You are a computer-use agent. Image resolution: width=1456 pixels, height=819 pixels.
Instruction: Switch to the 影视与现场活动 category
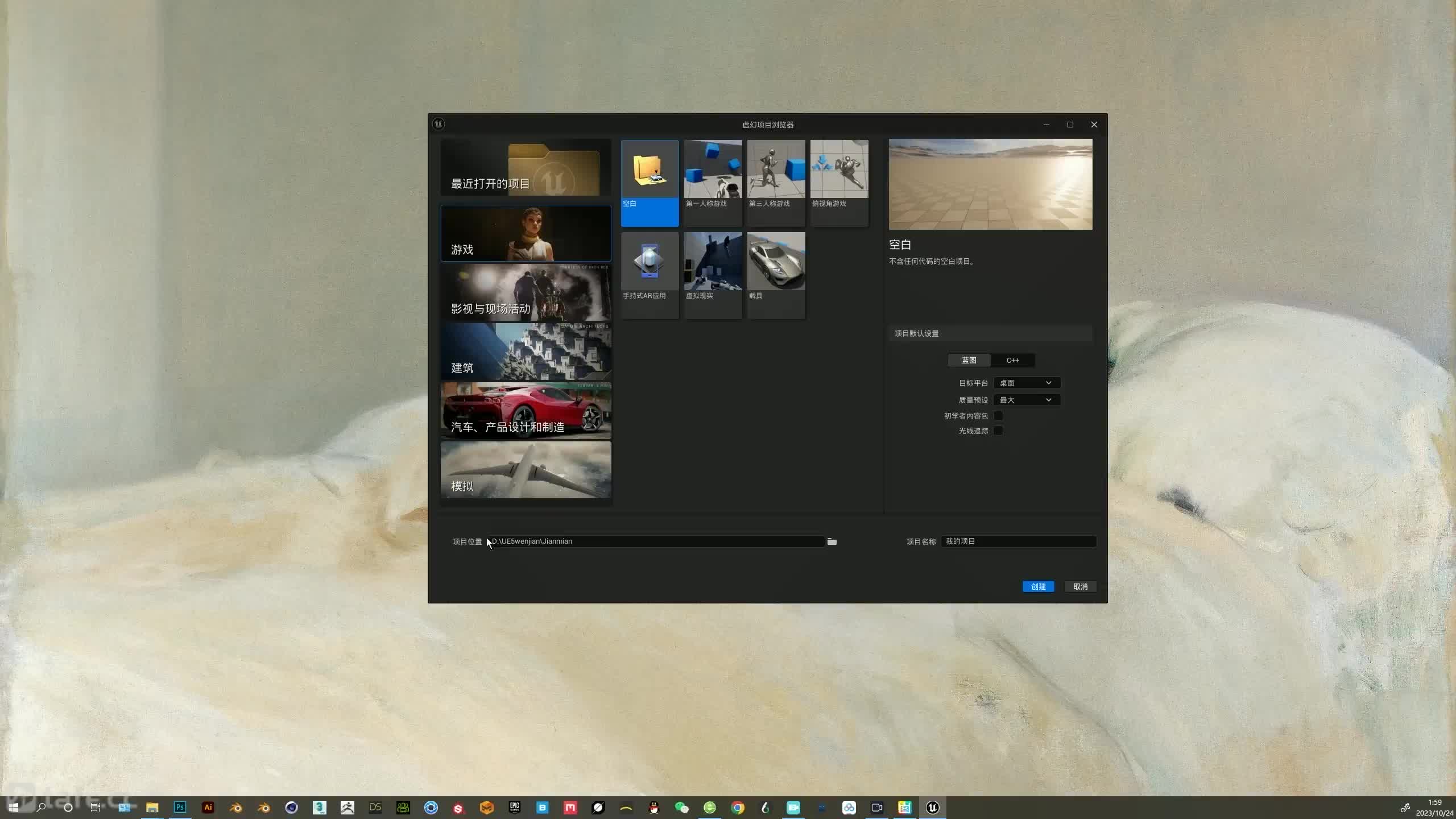[526, 292]
